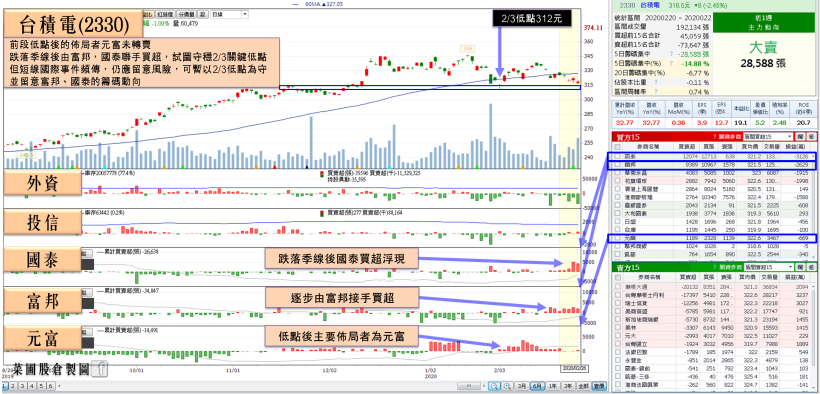
Task: Switch to the 1年 time range
Action: [x=552, y=386]
